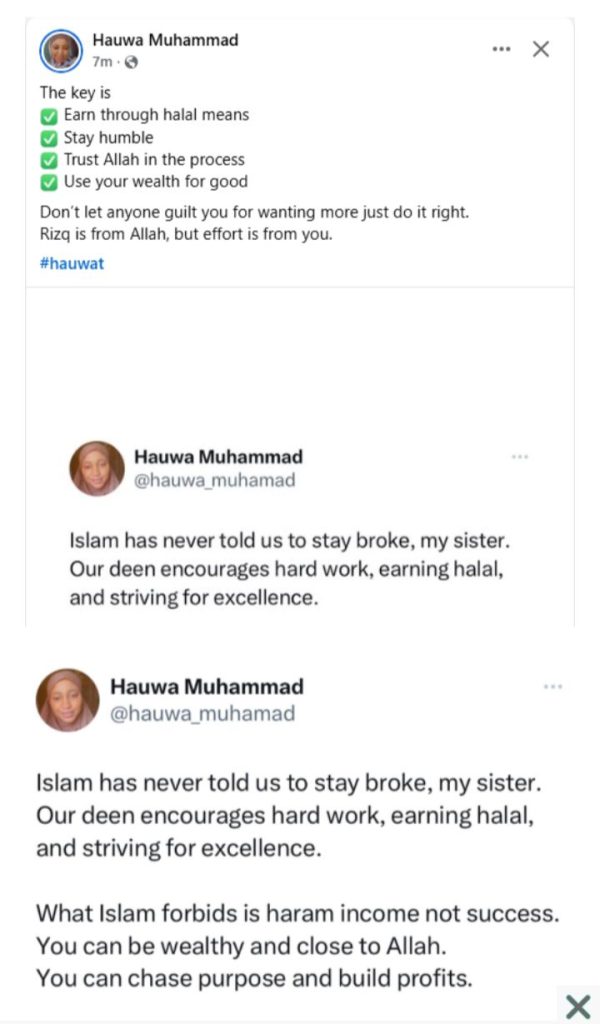Screen dimensions: 600x1024
Task: Click the green check beside 'Earn through halal means'
Action: click(x=49, y=116)
